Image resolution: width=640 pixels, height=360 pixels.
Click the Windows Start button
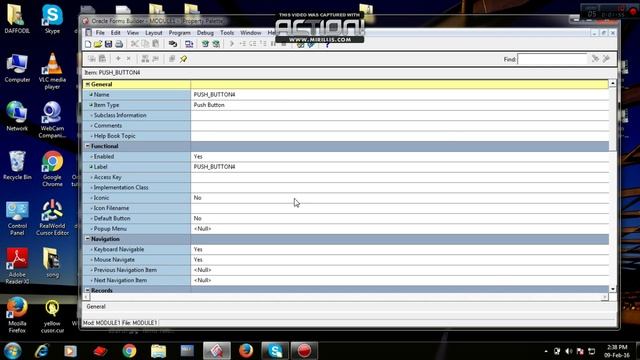pyautogui.click(x=13, y=351)
